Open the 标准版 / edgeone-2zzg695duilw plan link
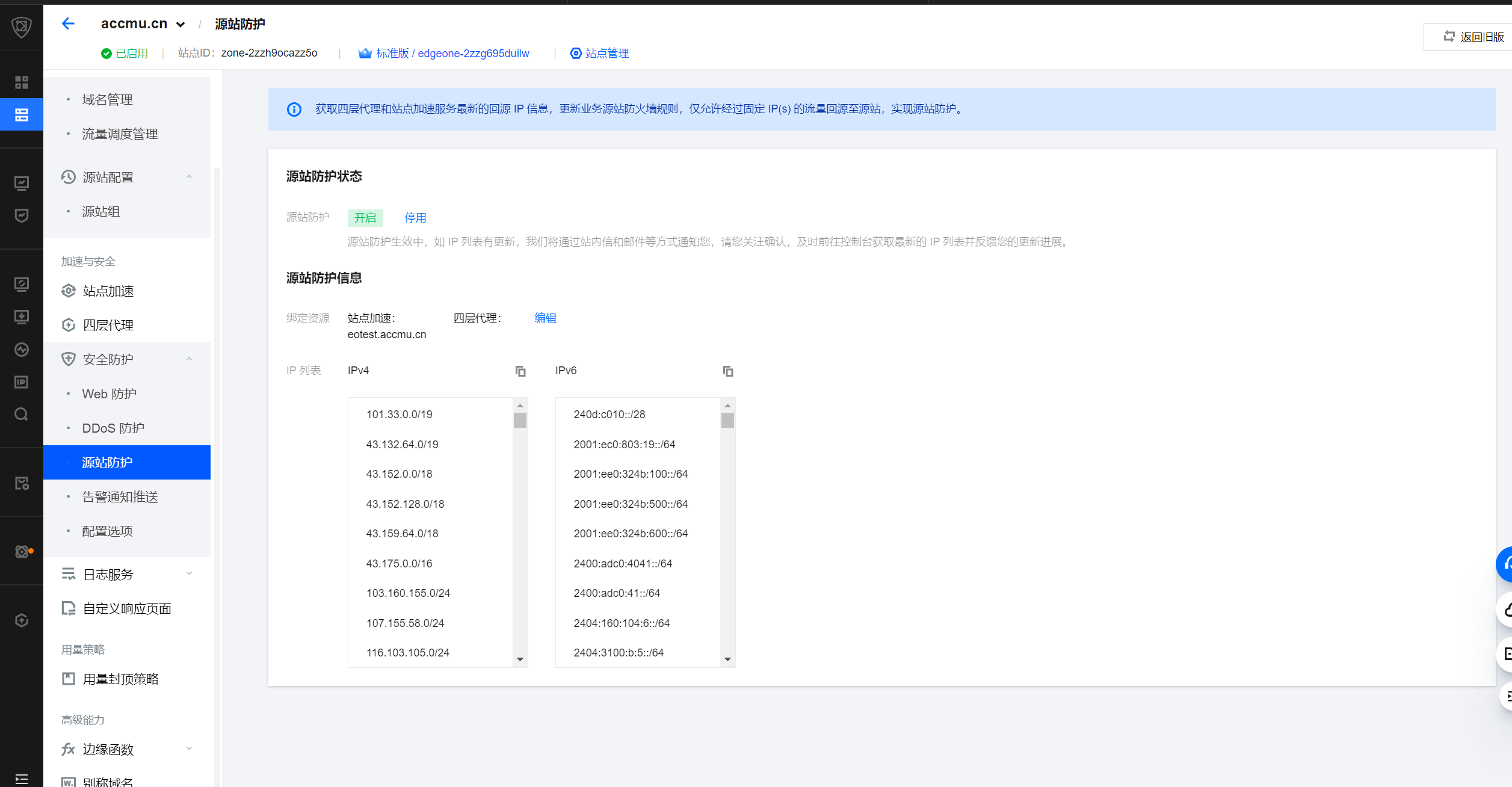The image size is (1512, 787). tap(452, 54)
